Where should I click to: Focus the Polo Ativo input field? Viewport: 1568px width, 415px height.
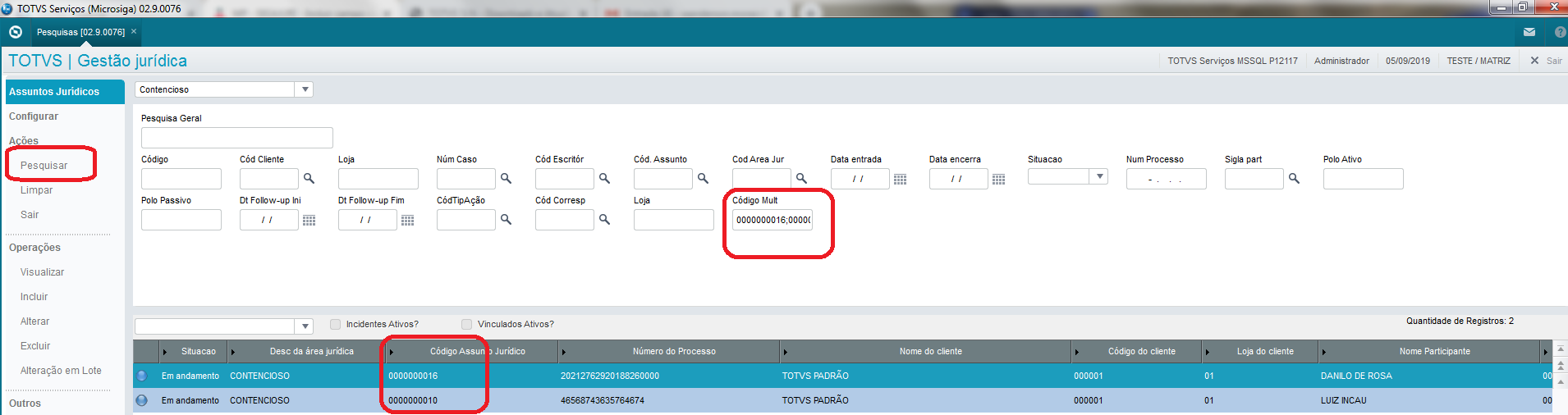(1364, 179)
